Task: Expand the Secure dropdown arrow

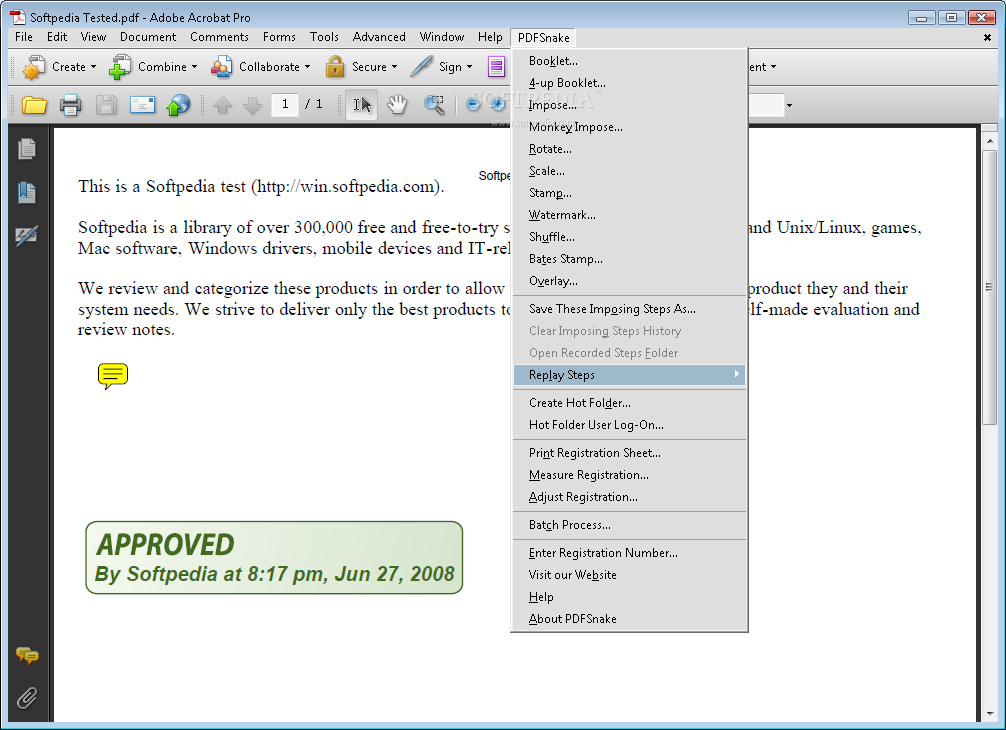Action: point(395,67)
